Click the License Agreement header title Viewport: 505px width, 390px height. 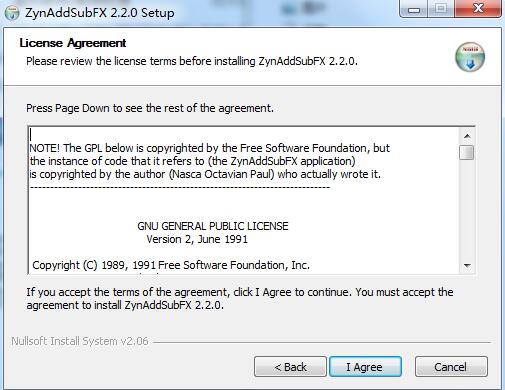pos(73,43)
